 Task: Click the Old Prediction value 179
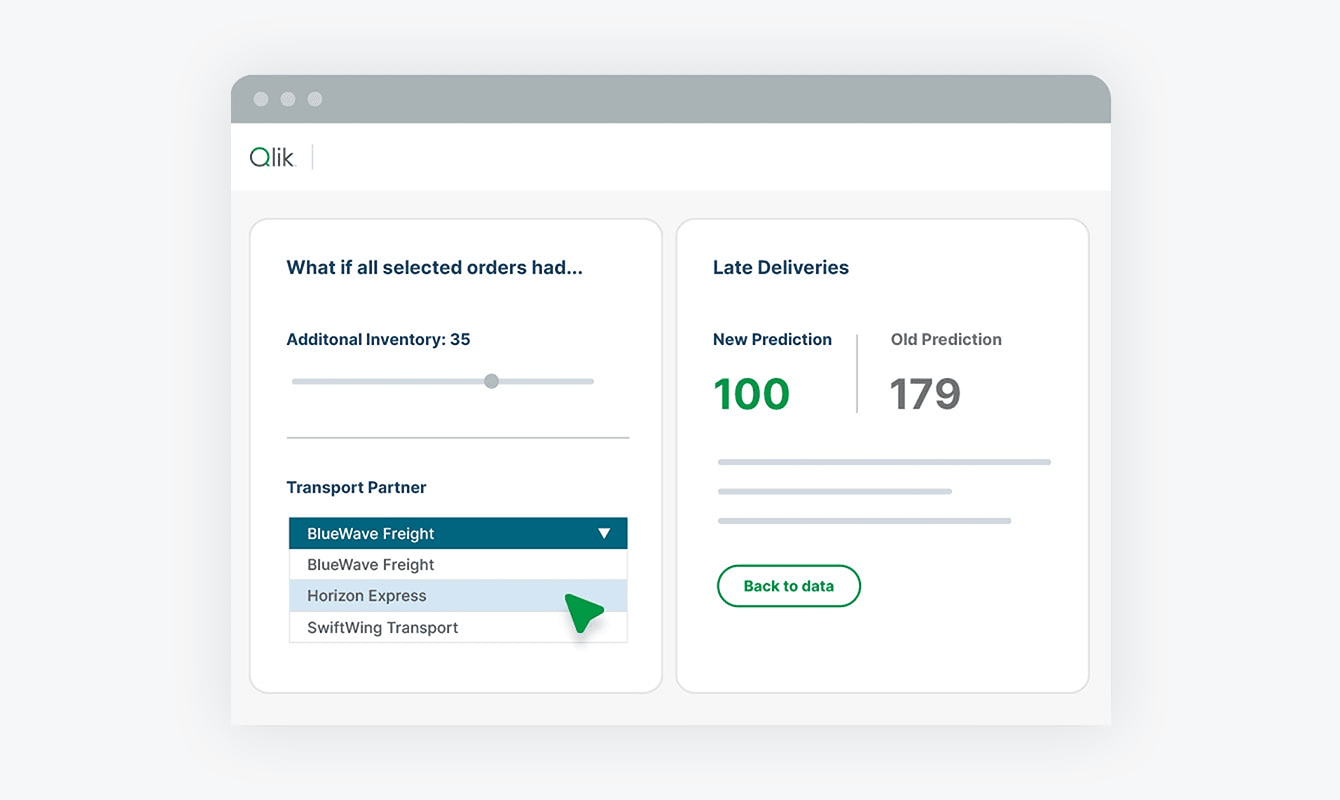tap(925, 394)
